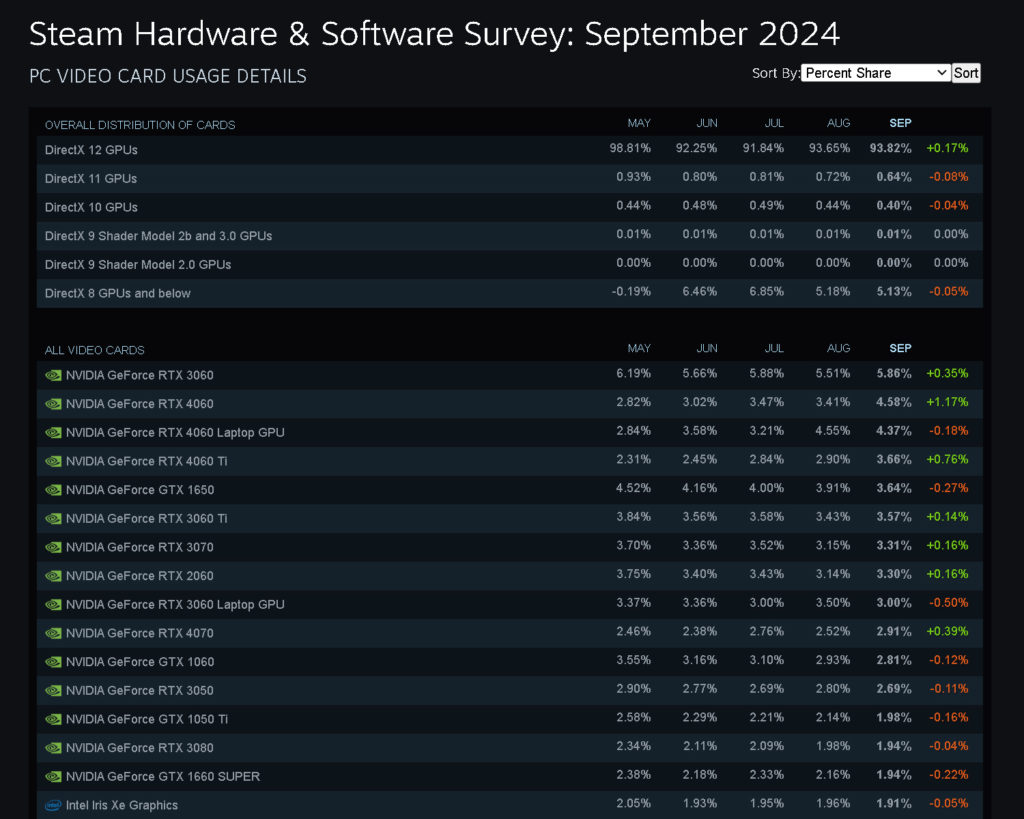The width and height of the screenshot is (1024, 819).
Task: Click NVIDIA icon next to GTX 1650
Action: pos(54,490)
